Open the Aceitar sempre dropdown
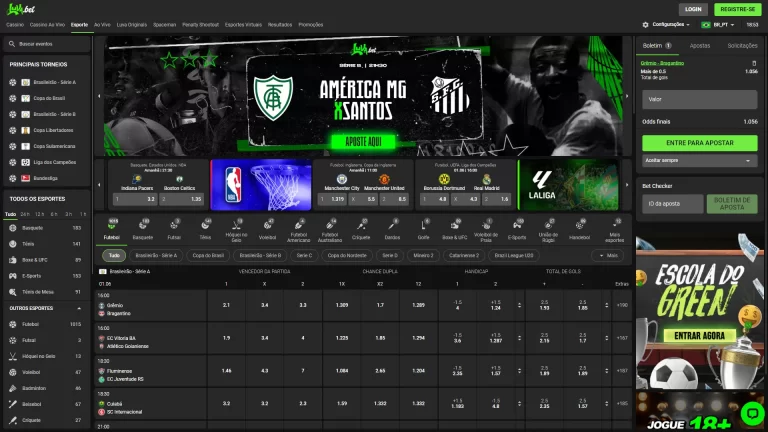 699,161
